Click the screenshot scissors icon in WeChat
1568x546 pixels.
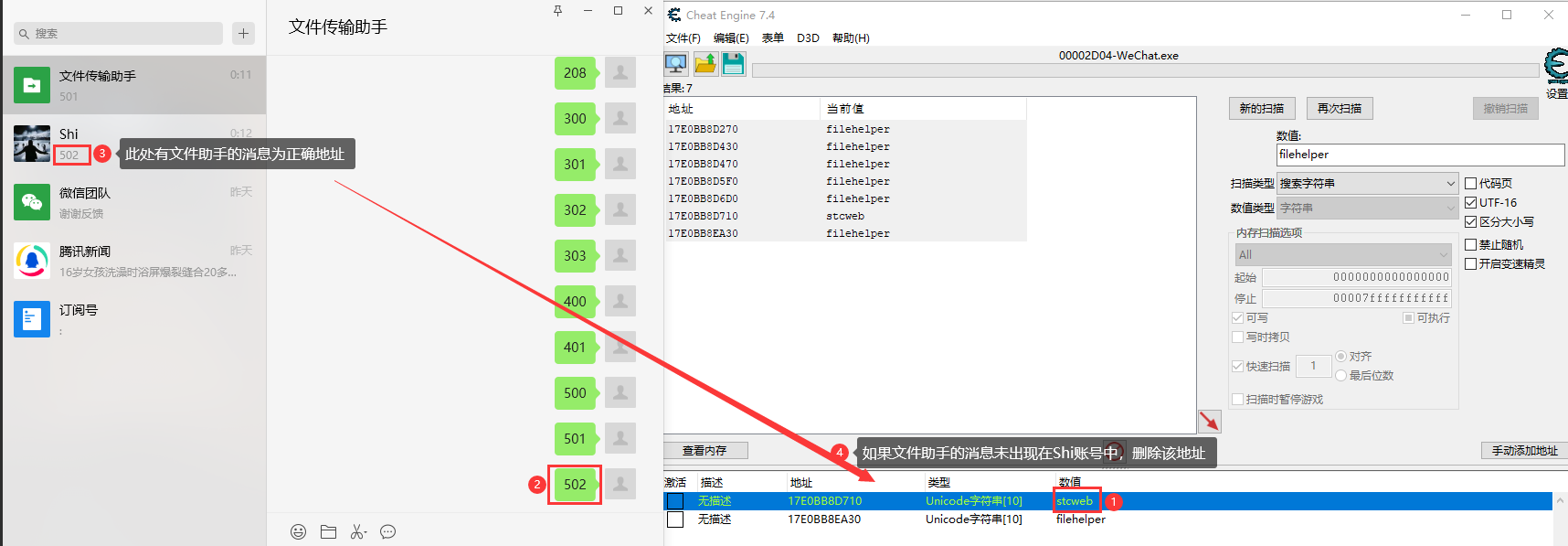[x=358, y=531]
